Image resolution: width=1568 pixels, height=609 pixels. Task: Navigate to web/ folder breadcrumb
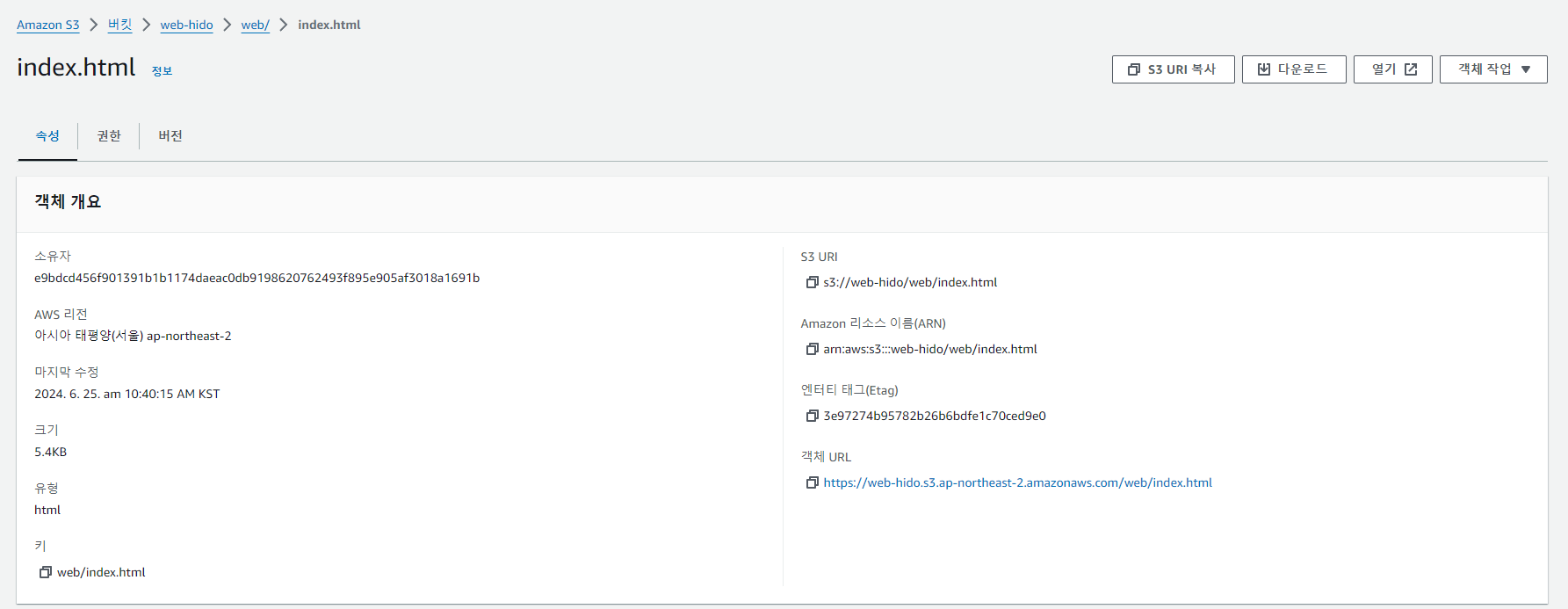tap(255, 25)
